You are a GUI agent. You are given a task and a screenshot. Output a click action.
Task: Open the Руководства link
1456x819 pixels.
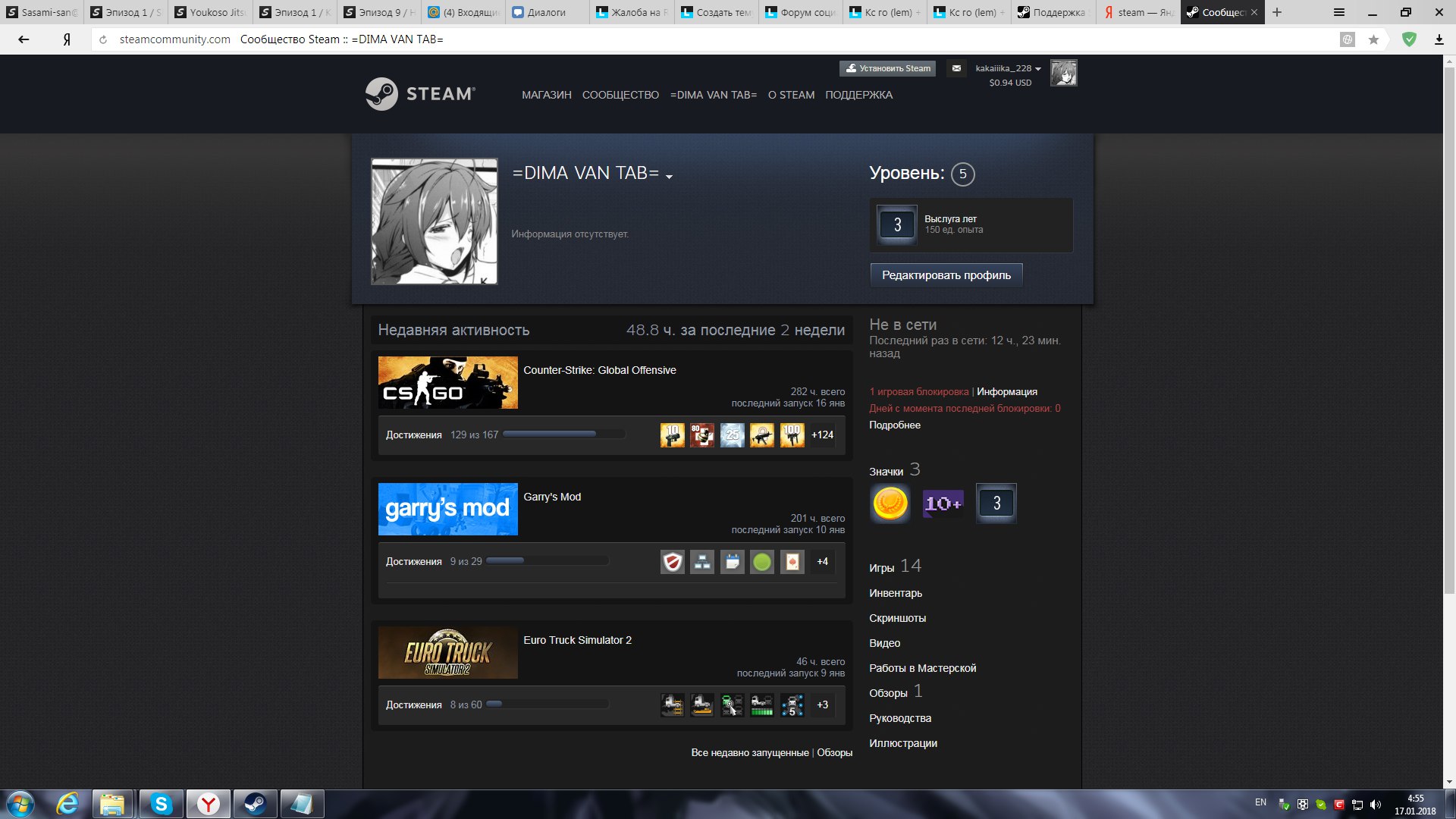tap(900, 718)
